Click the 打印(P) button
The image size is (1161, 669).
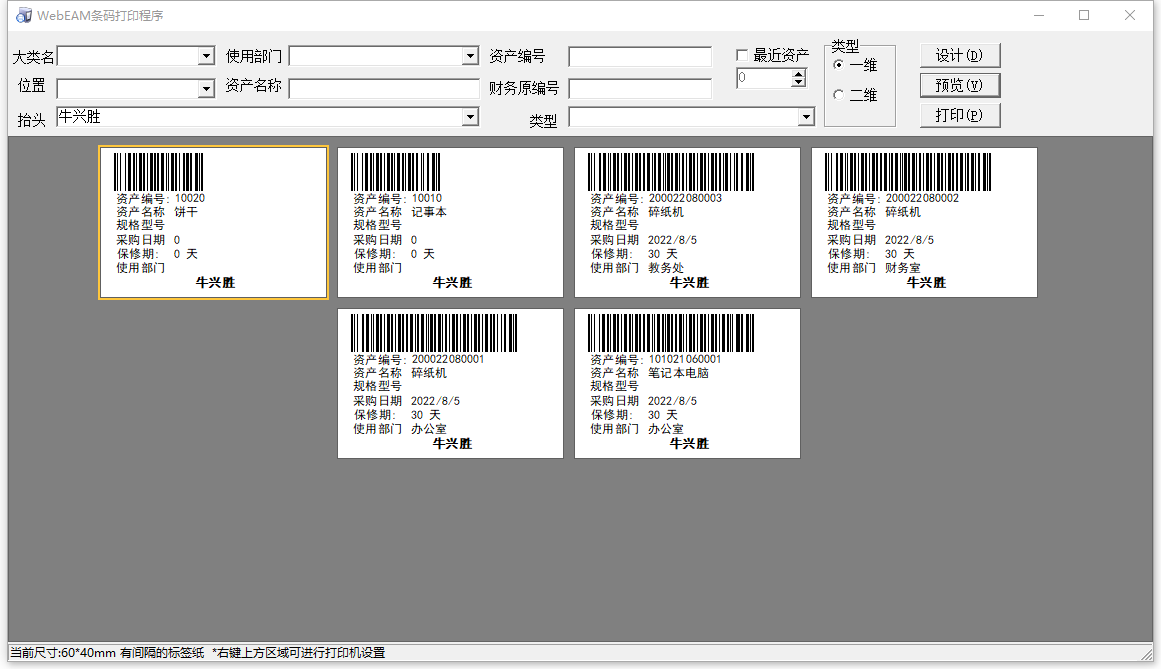pyautogui.click(x=959, y=115)
